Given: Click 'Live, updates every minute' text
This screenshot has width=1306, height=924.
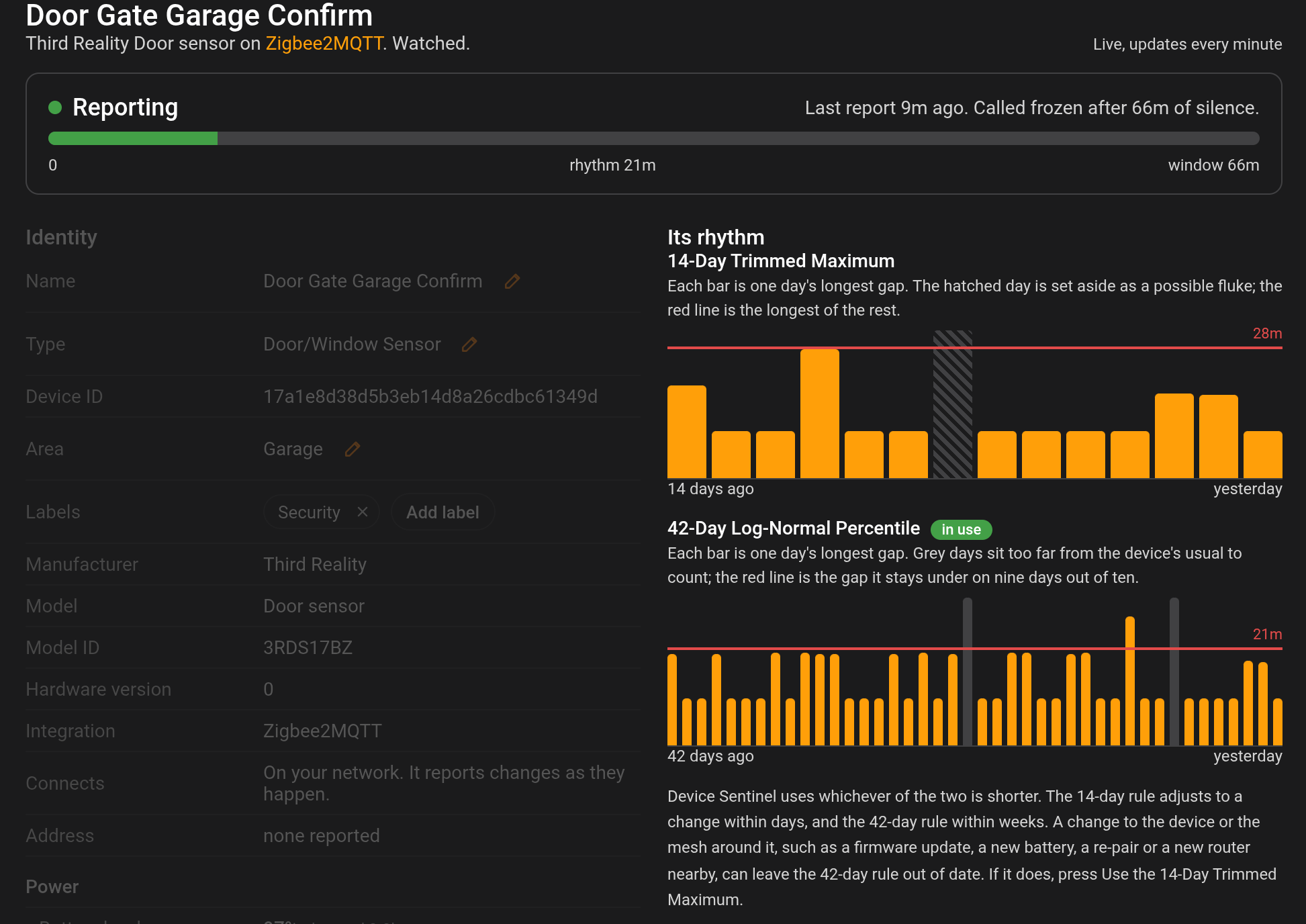Looking at the screenshot, I should [1187, 44].
